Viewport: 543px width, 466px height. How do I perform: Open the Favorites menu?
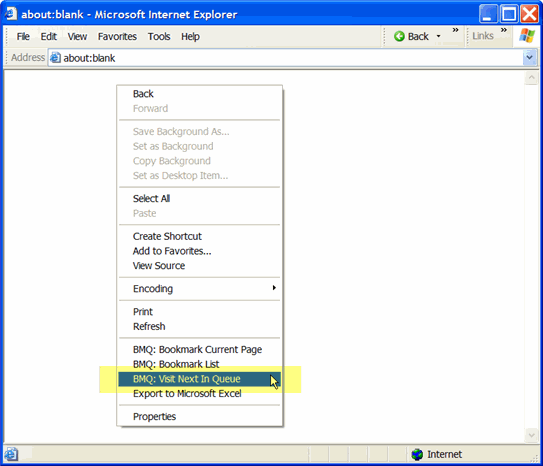(x=117, y=36)
